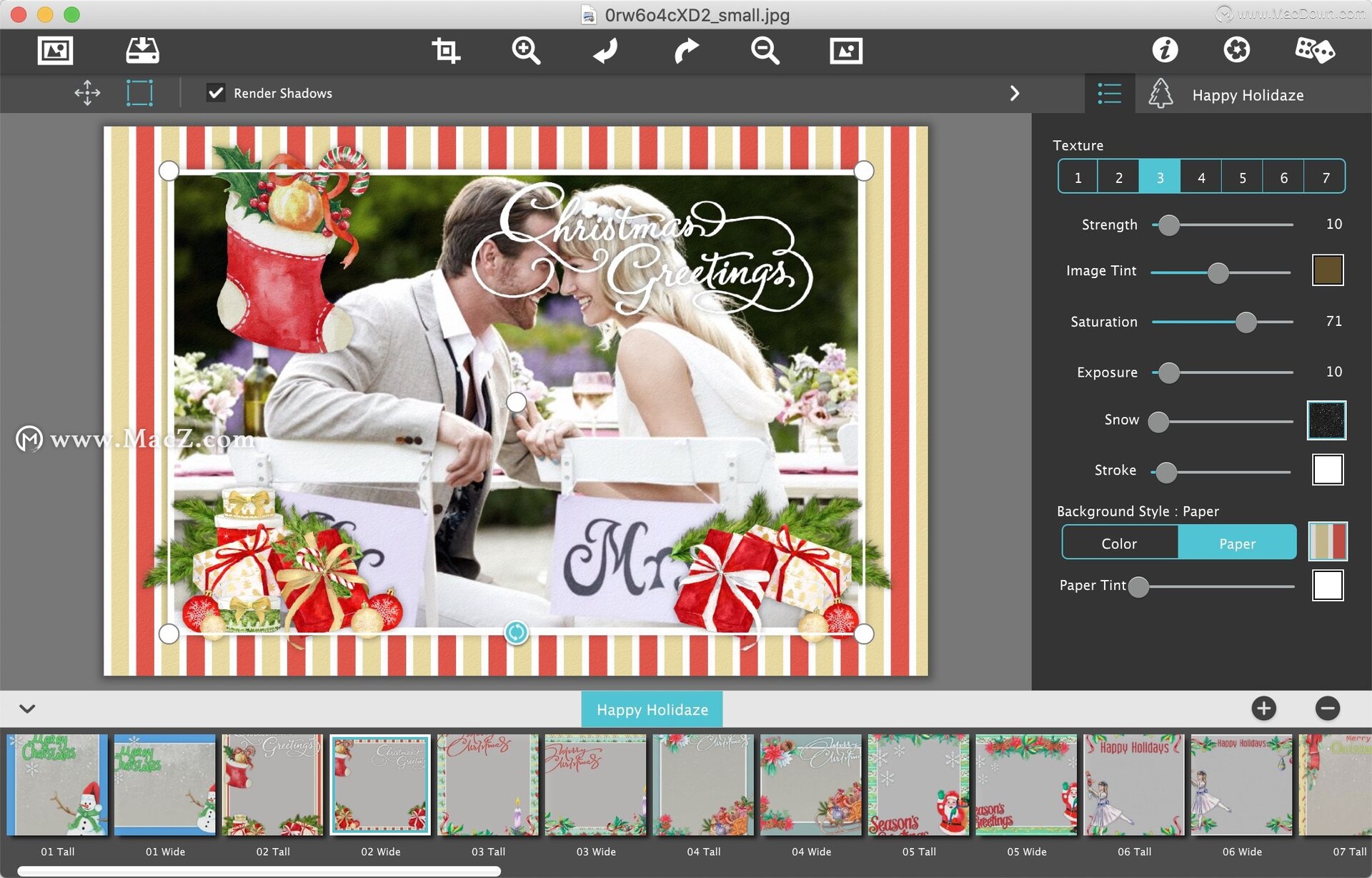Select texture 1
The width and height of the screenshot is (1372, 878).
click(x=1078, y=177)
